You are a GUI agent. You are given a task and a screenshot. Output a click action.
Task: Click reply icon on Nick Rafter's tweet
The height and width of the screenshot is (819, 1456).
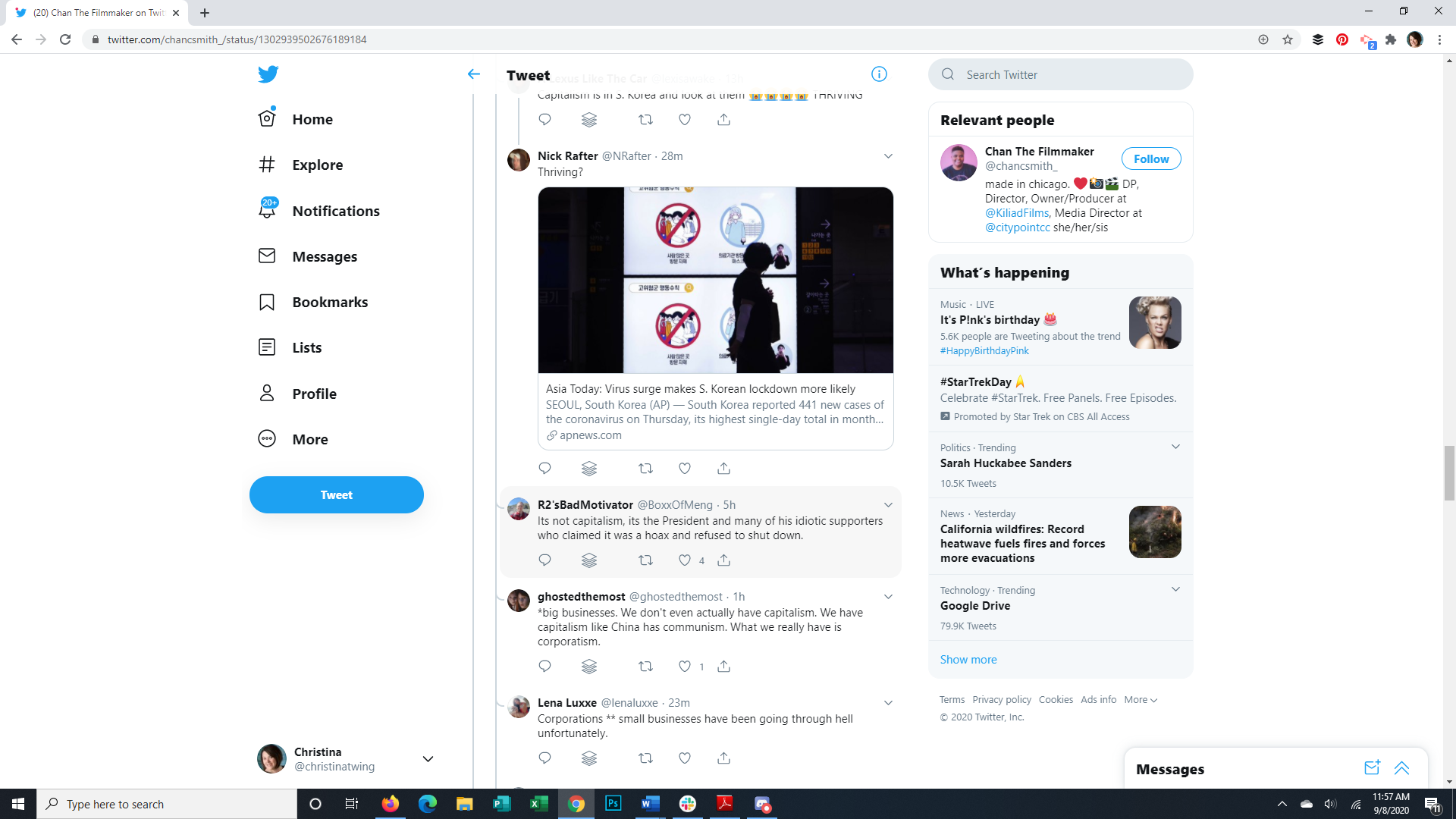[544, 469]
